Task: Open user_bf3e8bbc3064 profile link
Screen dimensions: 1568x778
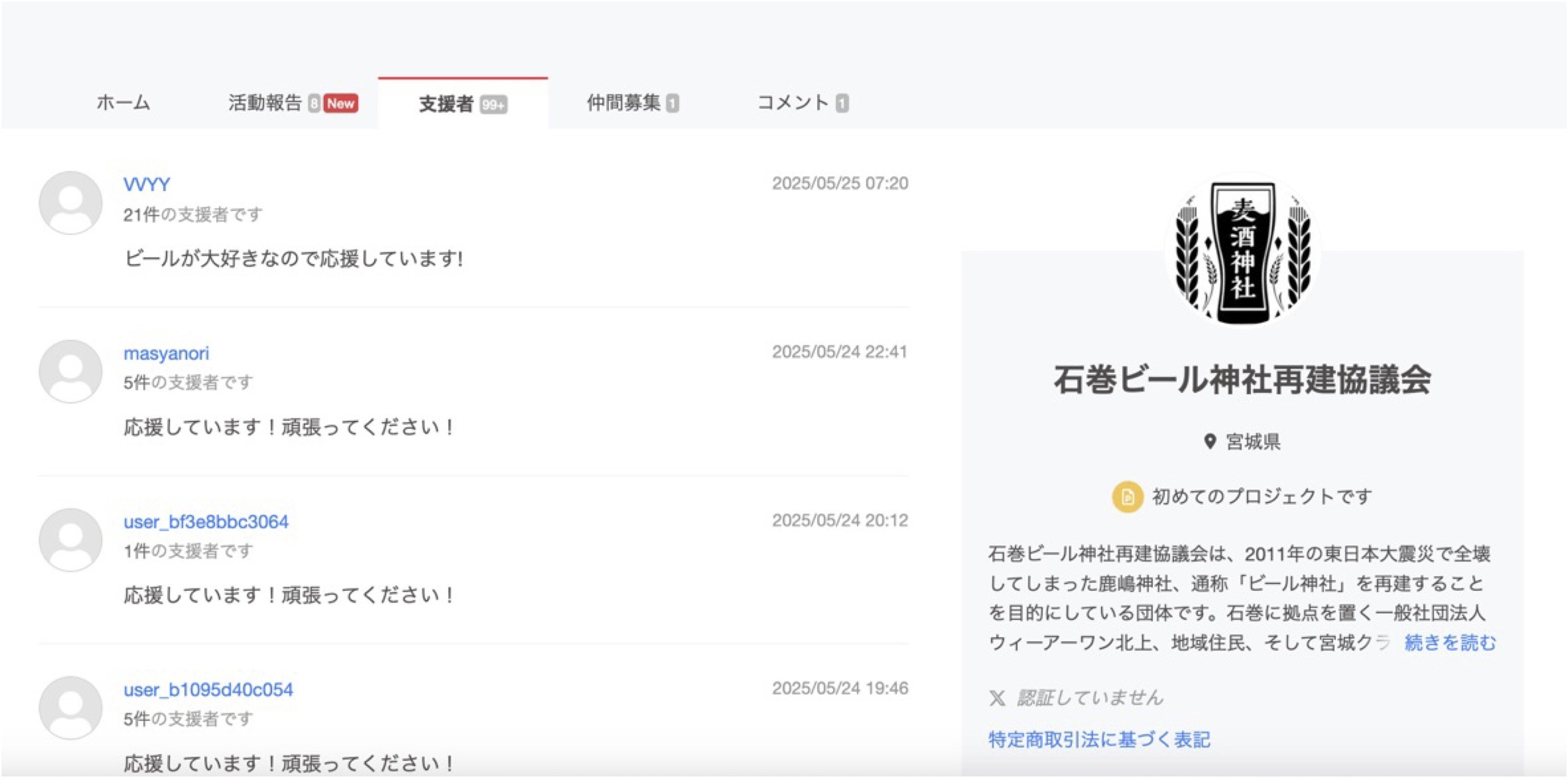Action: [x=206, y=522]
